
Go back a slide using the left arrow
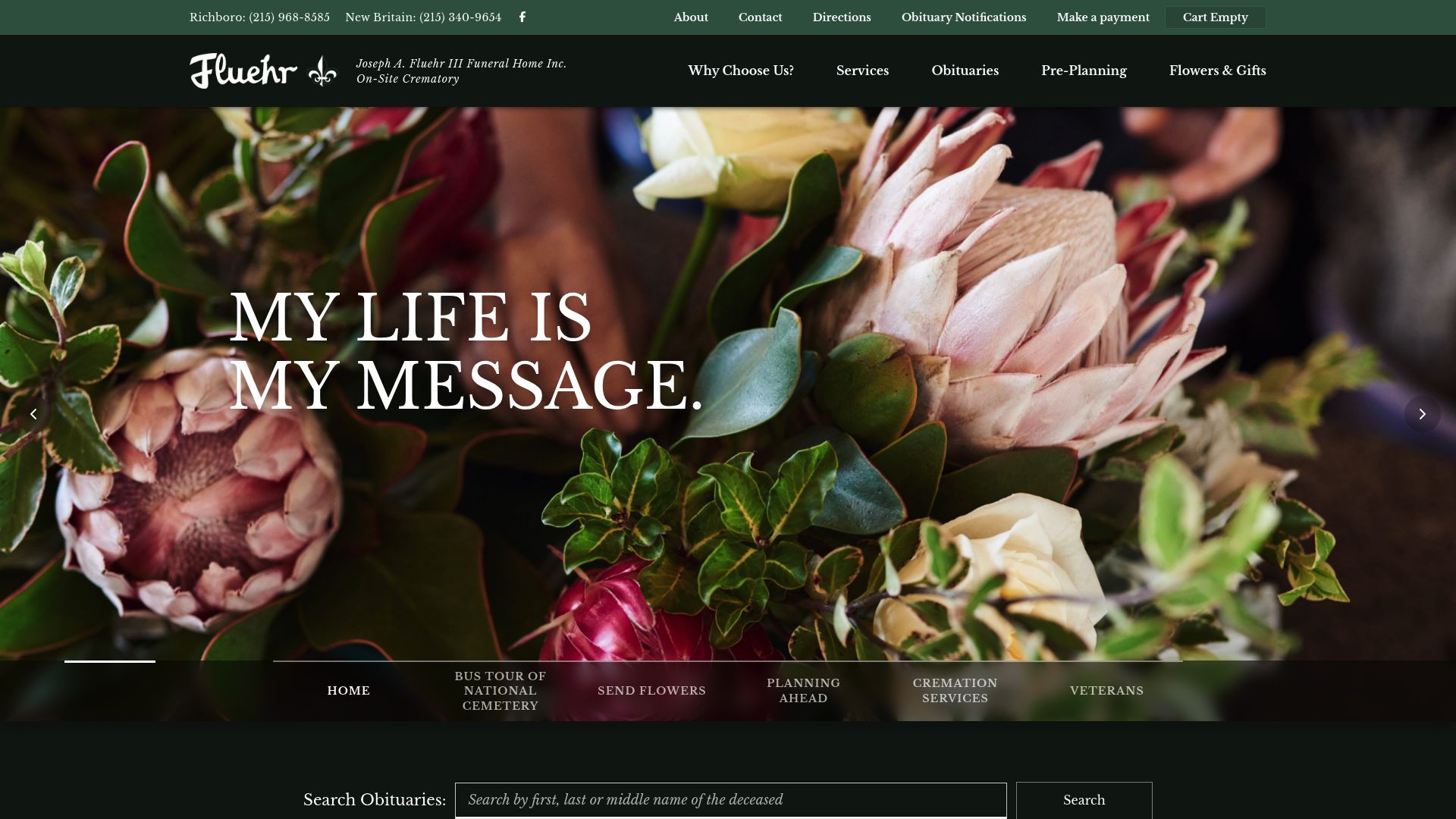34,413
